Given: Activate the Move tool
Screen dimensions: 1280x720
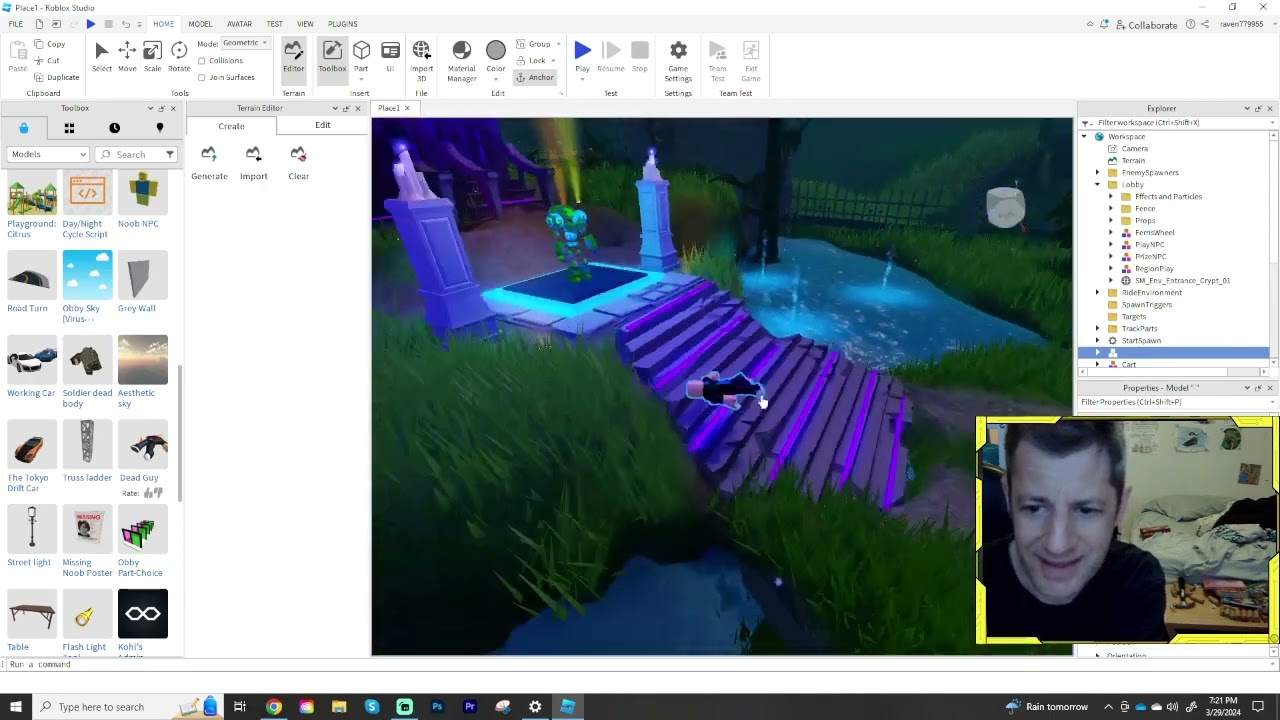Looking at the screenshot, I should click(x=127, y=57).
